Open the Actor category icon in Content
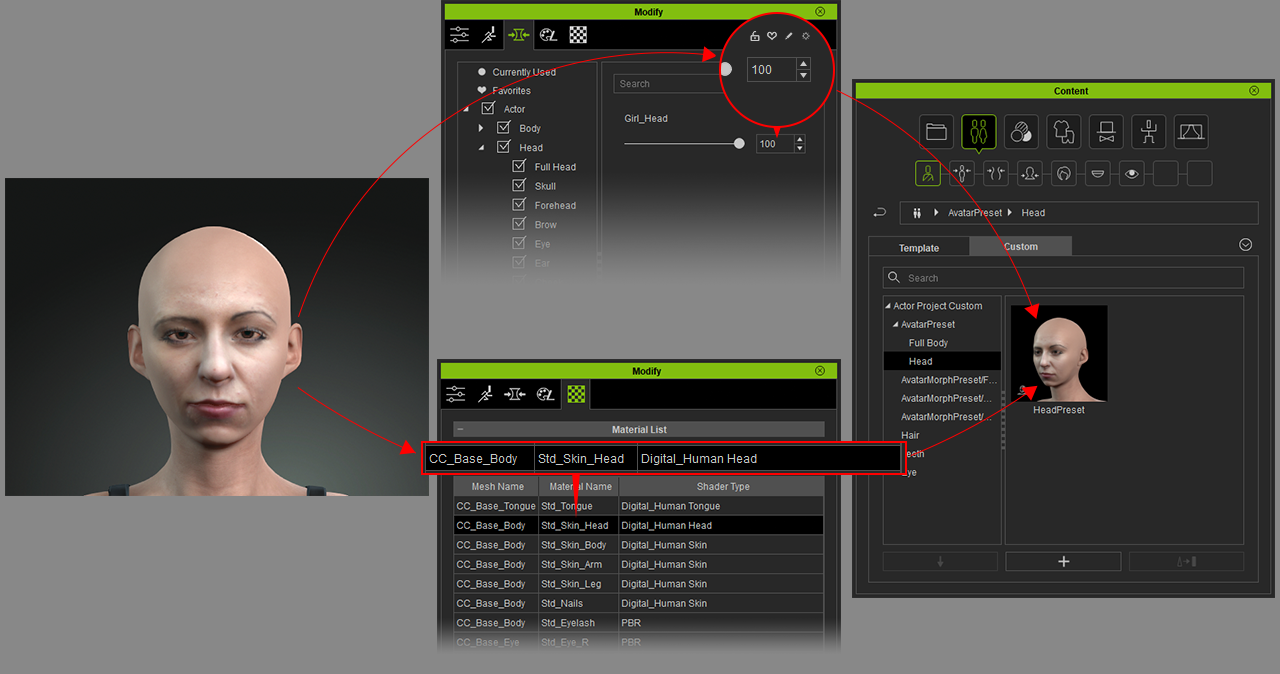This screenshot has width=1280, height=674. pos(978,131)
